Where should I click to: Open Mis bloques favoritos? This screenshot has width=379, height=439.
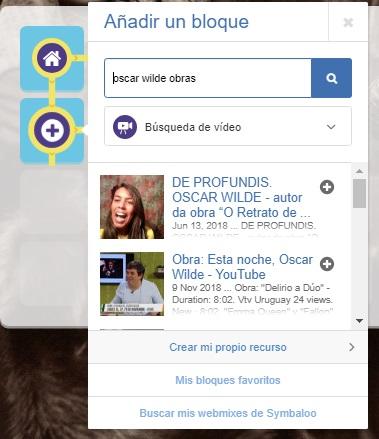228,380
